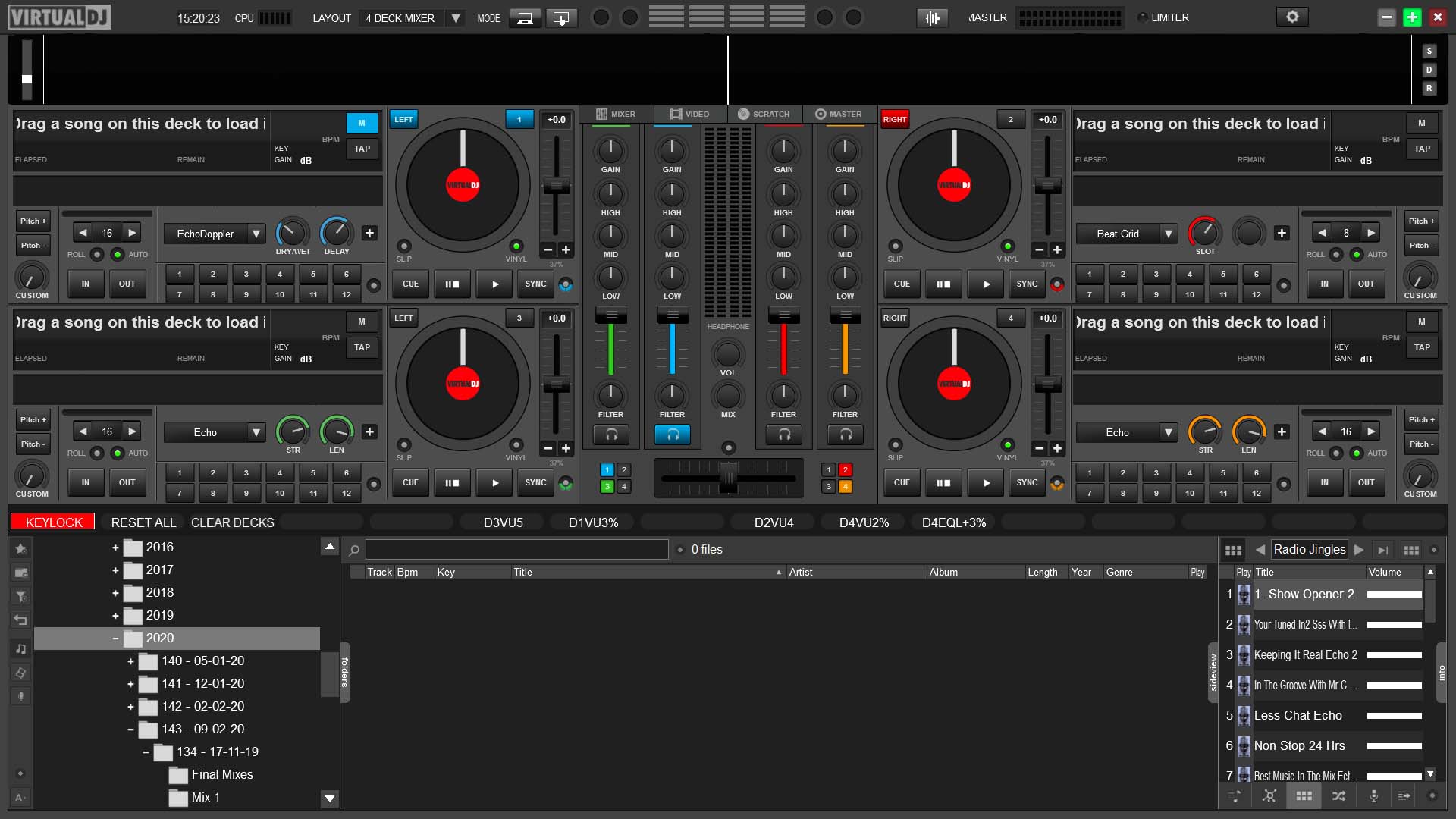Click the filter folder icon in sidebar
The image size is (1456, 819).
tap(21, 596)
